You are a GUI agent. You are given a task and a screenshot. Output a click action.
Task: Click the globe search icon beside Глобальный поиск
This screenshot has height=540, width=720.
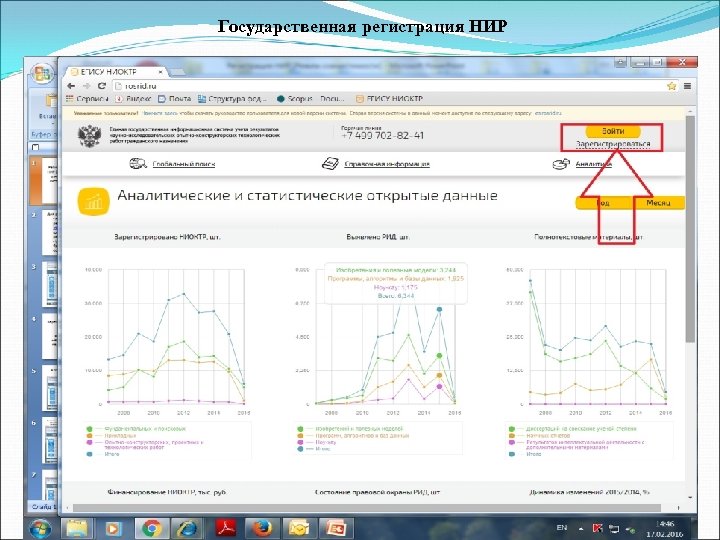tap(138, 163)
